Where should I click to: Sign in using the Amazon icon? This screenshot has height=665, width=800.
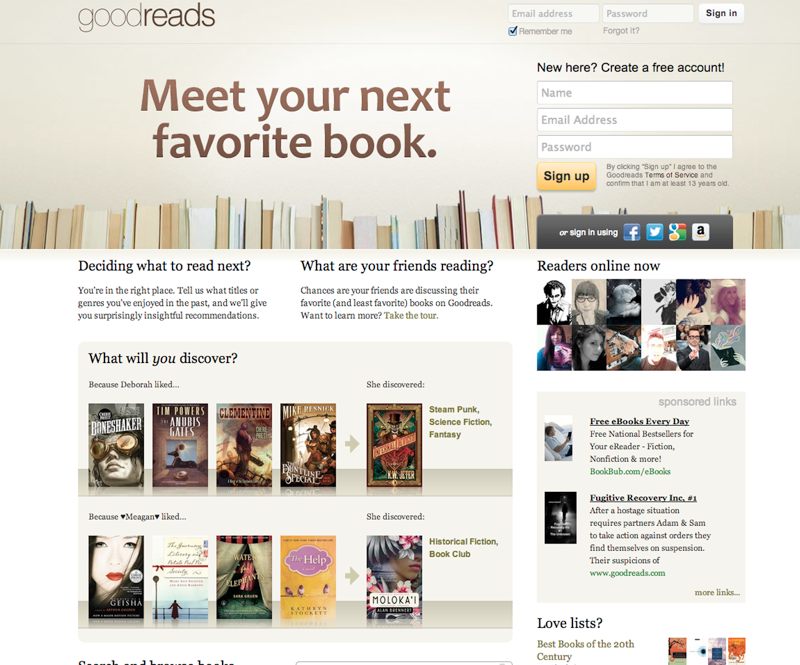[701, 232]
